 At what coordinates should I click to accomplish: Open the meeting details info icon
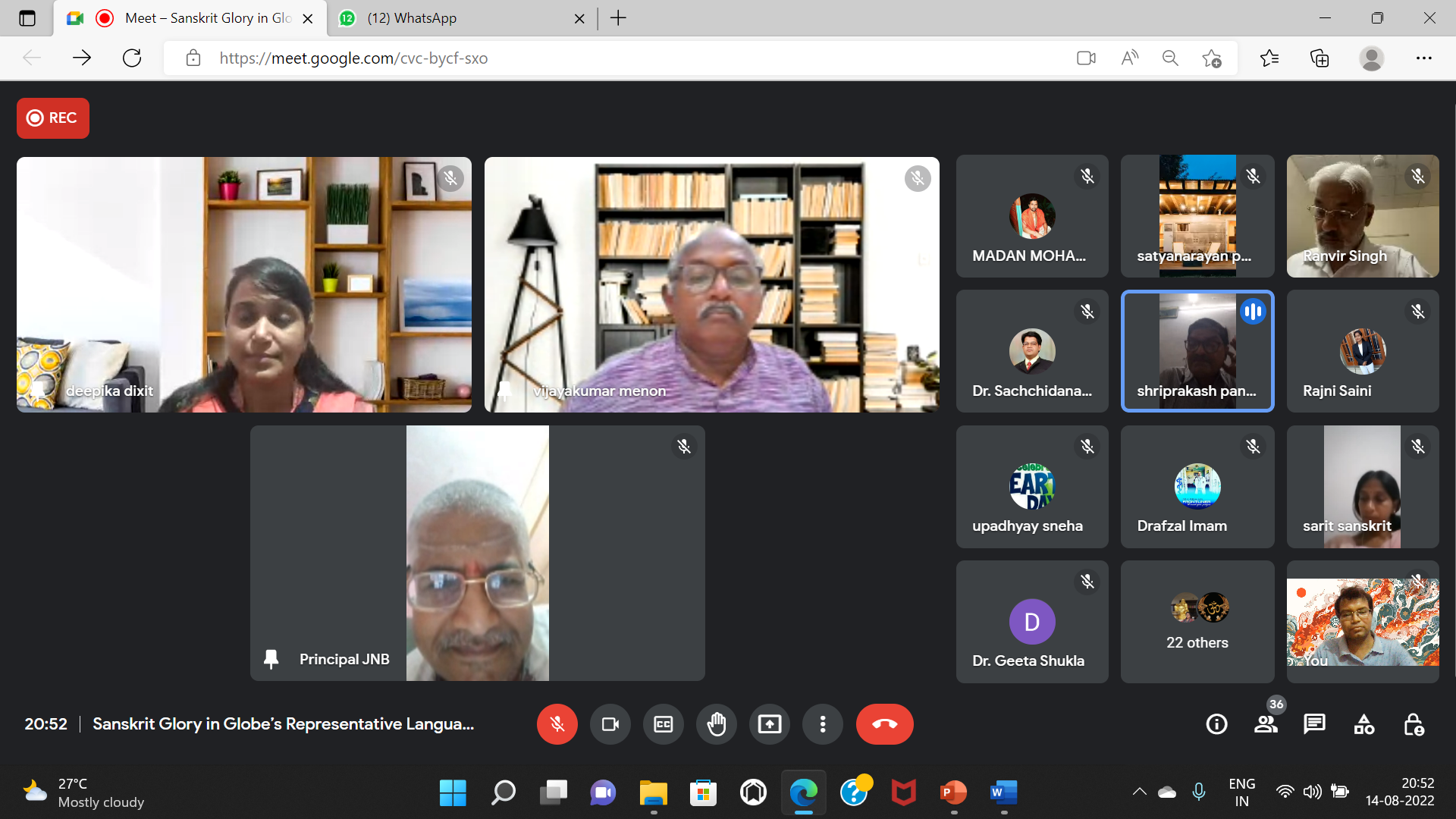pos(1216,724)
